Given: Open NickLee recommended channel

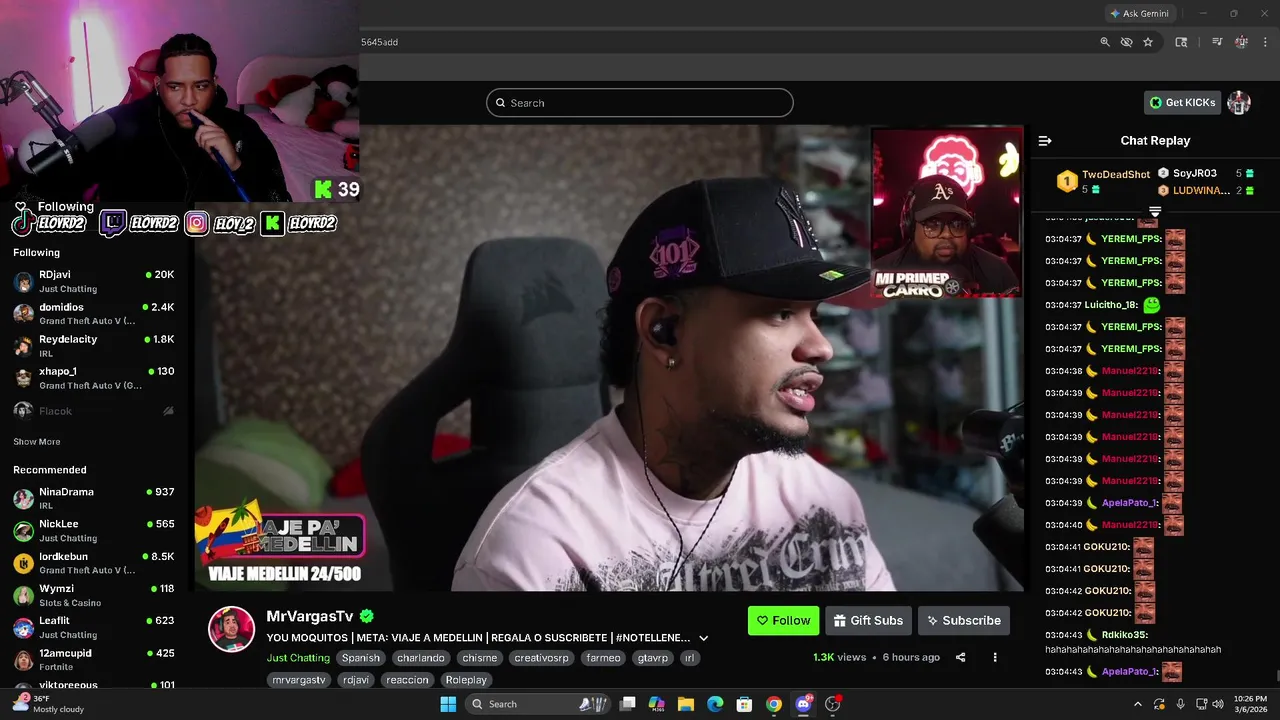Looking at the screenshot, I should pos(94,530).
